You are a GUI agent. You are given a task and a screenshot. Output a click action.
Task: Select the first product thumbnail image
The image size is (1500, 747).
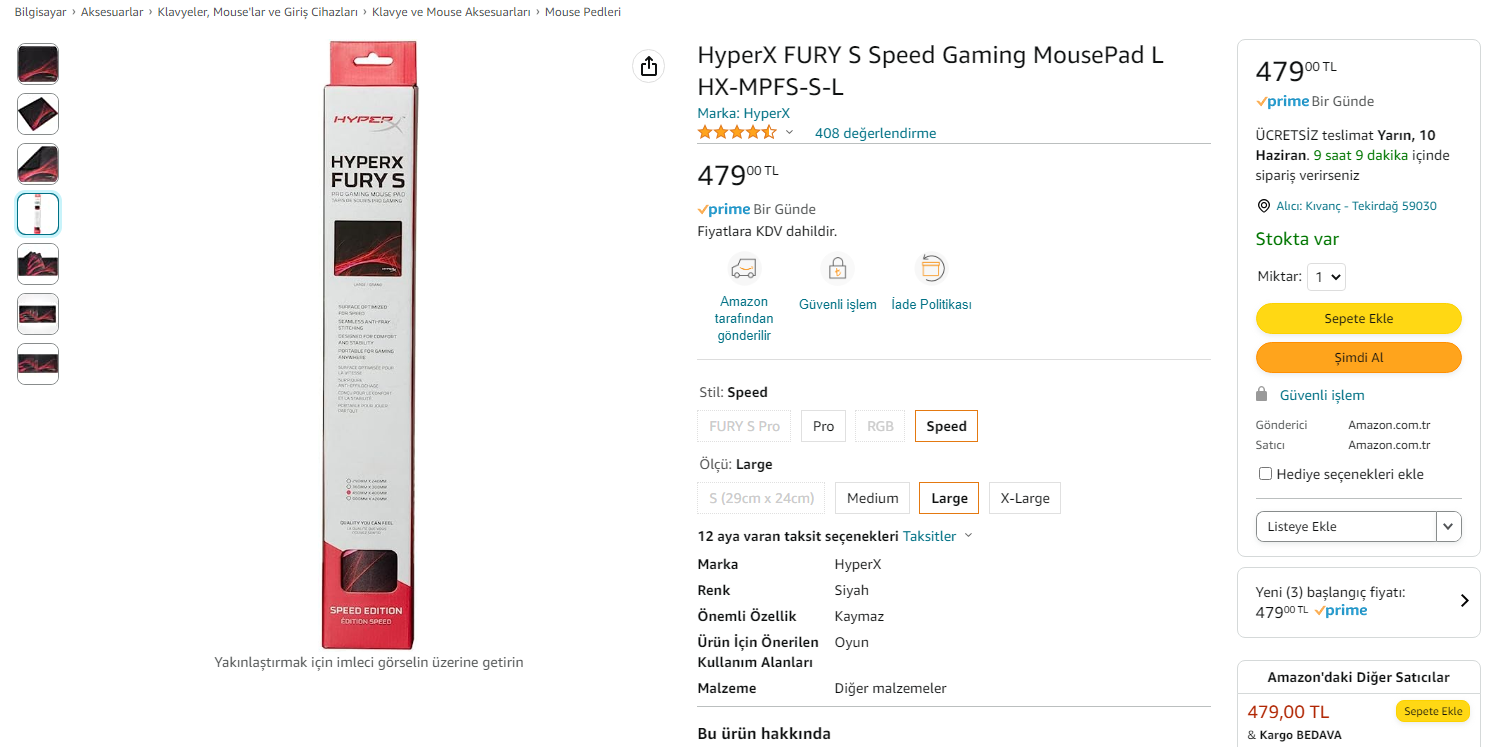click(38, 64)
